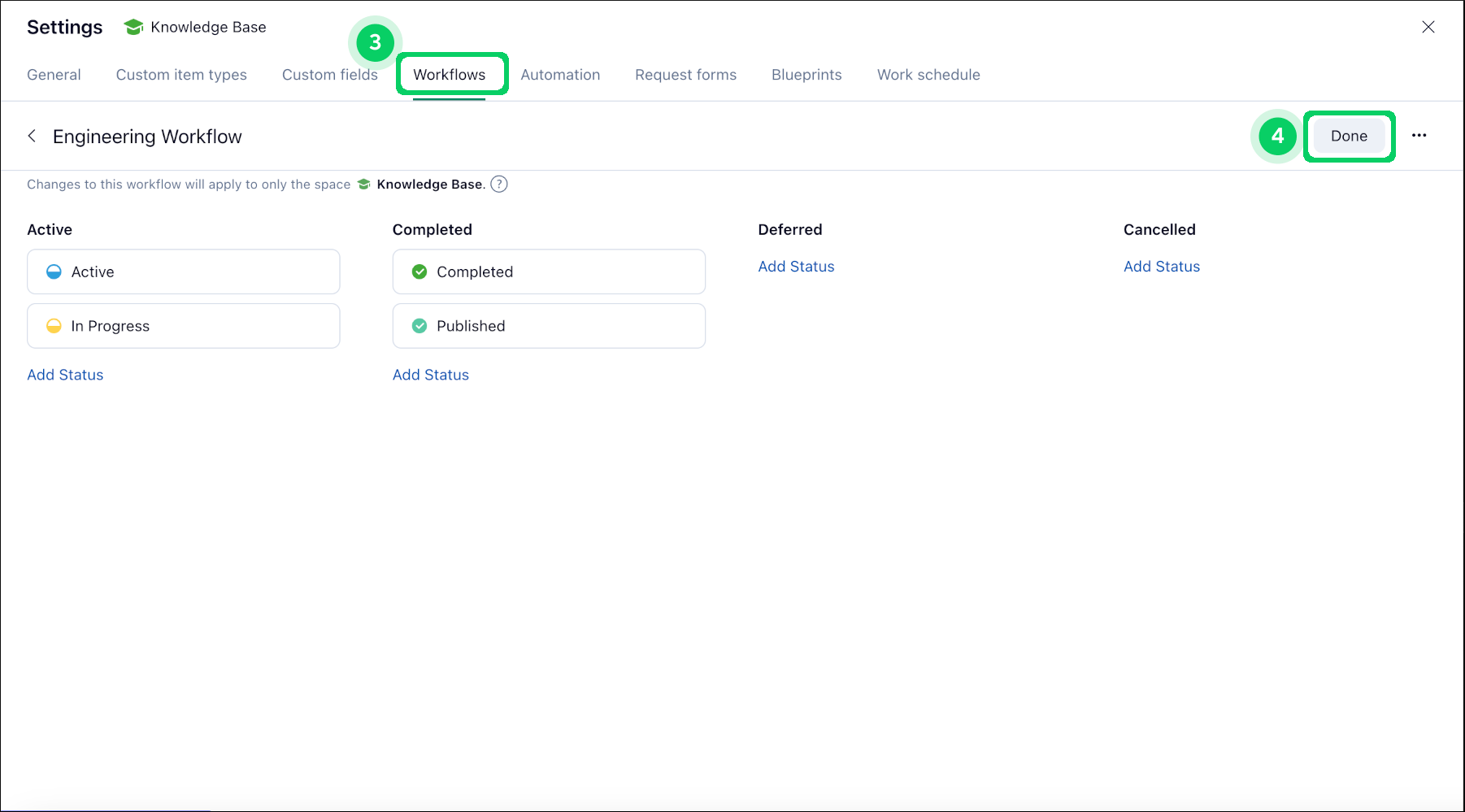Image resolution: width=1465 pixels, height=812 pixels.
Task: Click the In Progress yellow status icon
Action: click(x=53, y=325)
